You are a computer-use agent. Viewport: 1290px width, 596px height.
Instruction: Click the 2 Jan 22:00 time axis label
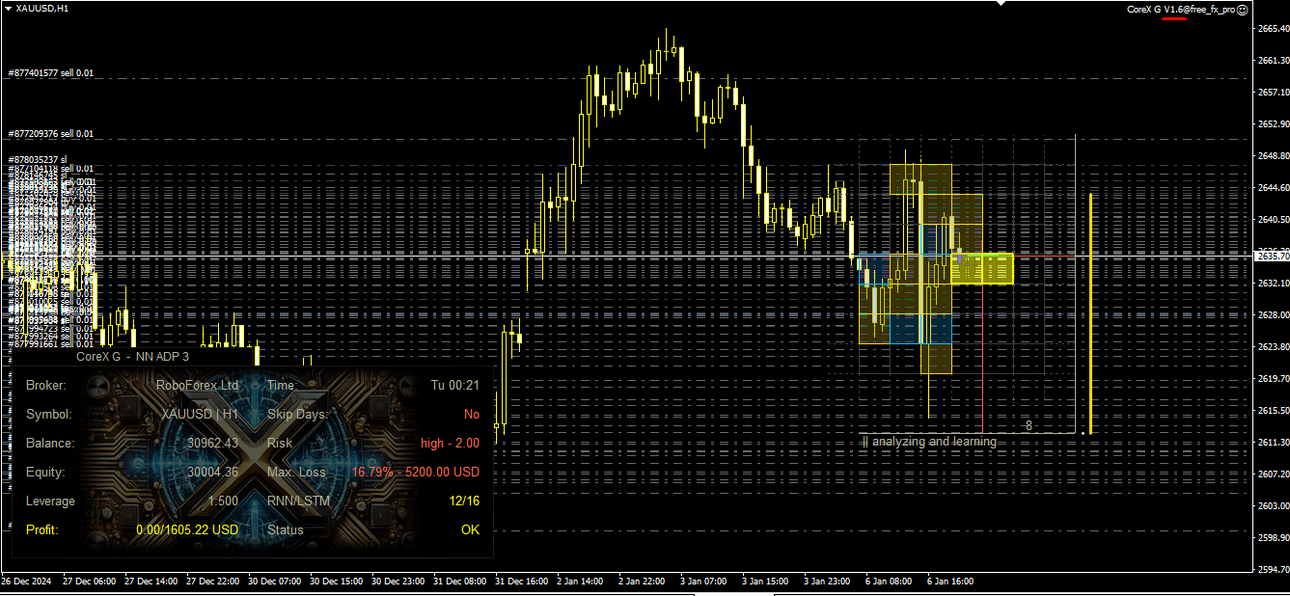tap(643, 580)
